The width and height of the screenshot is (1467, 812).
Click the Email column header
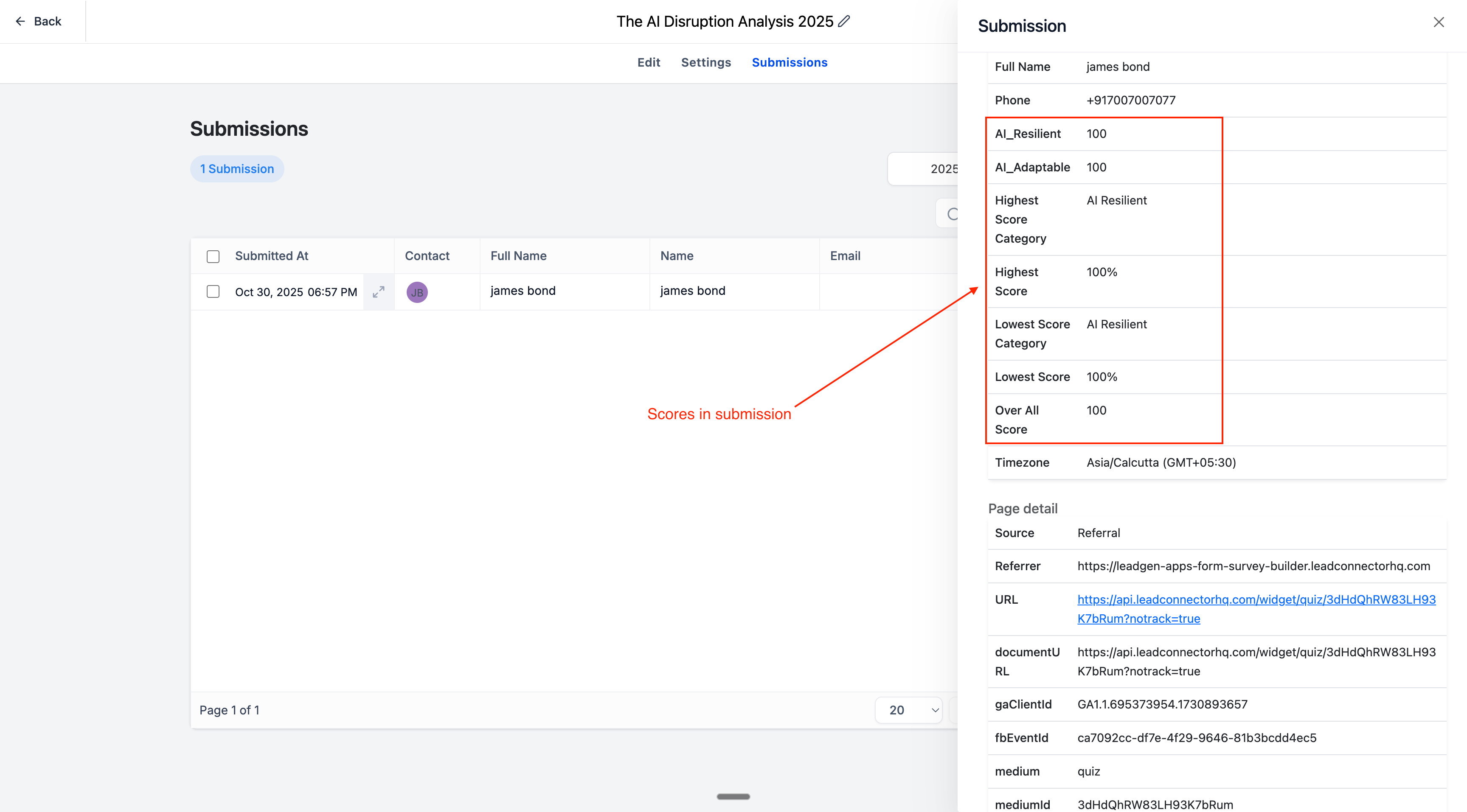coord(845,256)
